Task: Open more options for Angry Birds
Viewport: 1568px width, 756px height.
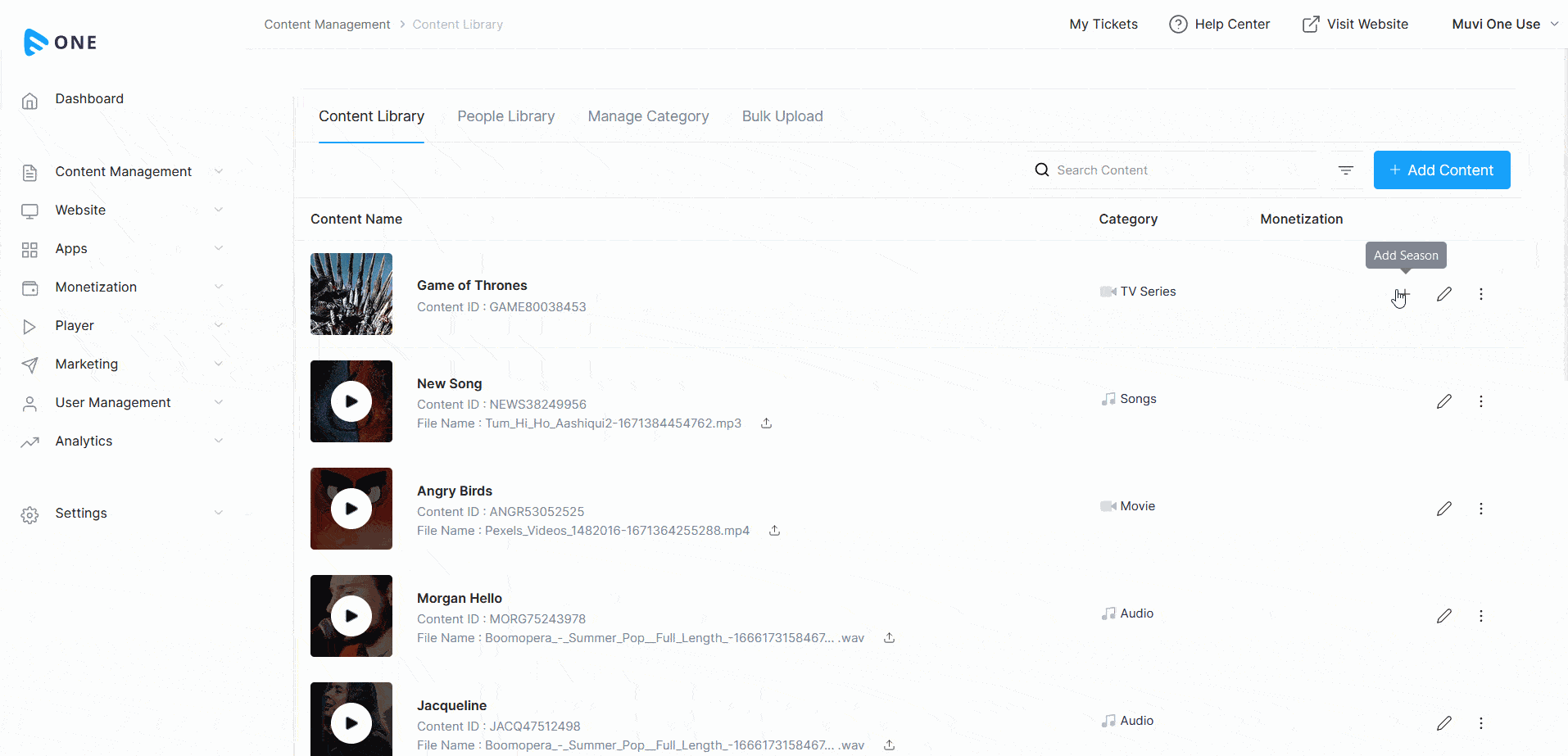Action: pos(1481,509)
